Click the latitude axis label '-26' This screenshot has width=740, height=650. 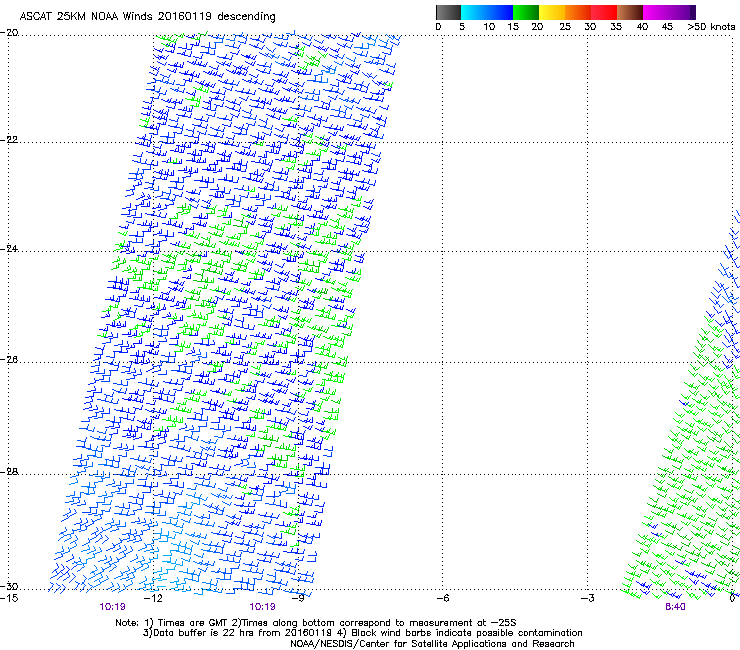9,360
